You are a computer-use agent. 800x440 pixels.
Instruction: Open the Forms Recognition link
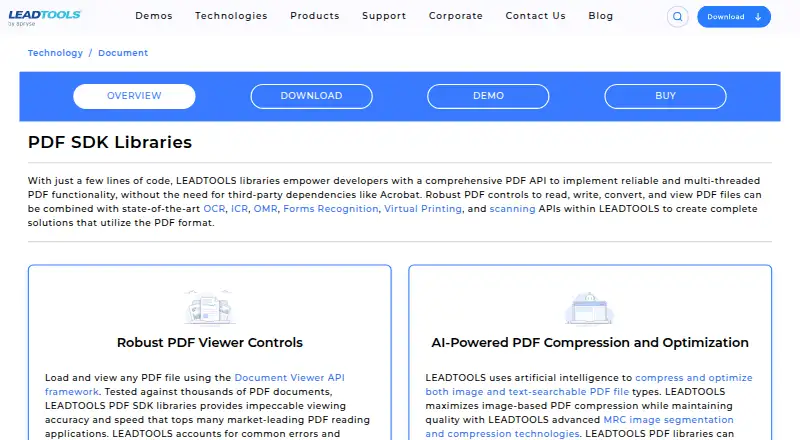pyautogui.click(x=331, y=209)
